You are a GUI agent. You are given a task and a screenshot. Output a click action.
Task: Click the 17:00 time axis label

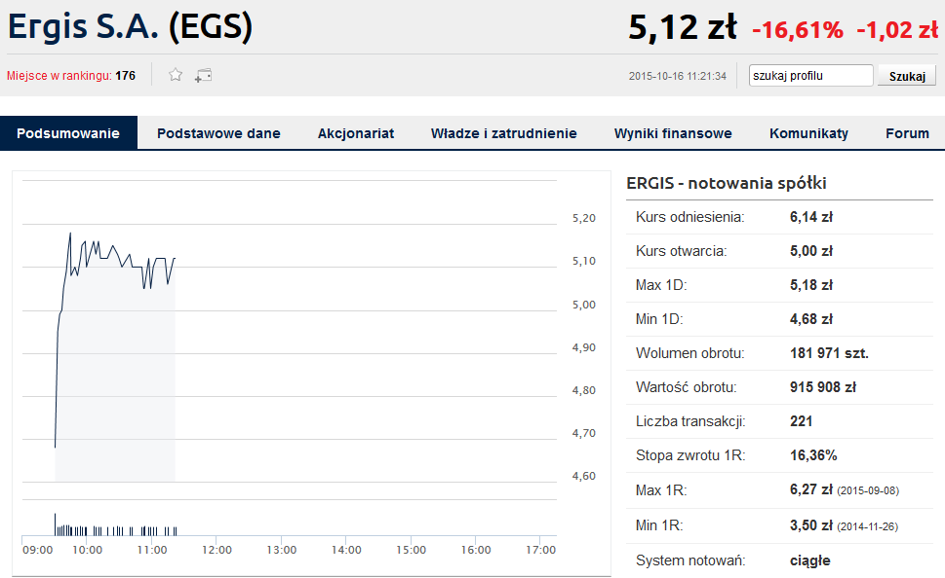[x=541, y=550]
